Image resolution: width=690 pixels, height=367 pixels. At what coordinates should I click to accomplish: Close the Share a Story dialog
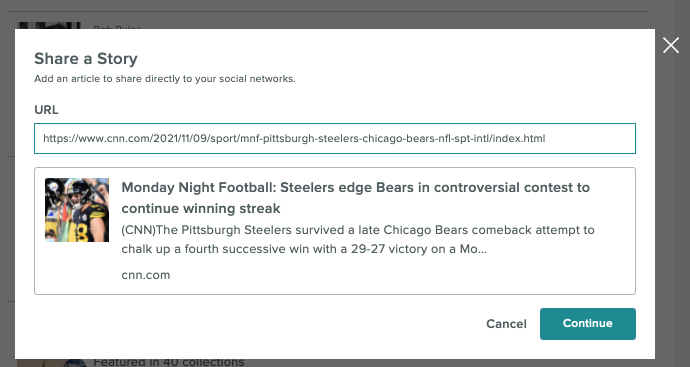(x=671, y=45)
